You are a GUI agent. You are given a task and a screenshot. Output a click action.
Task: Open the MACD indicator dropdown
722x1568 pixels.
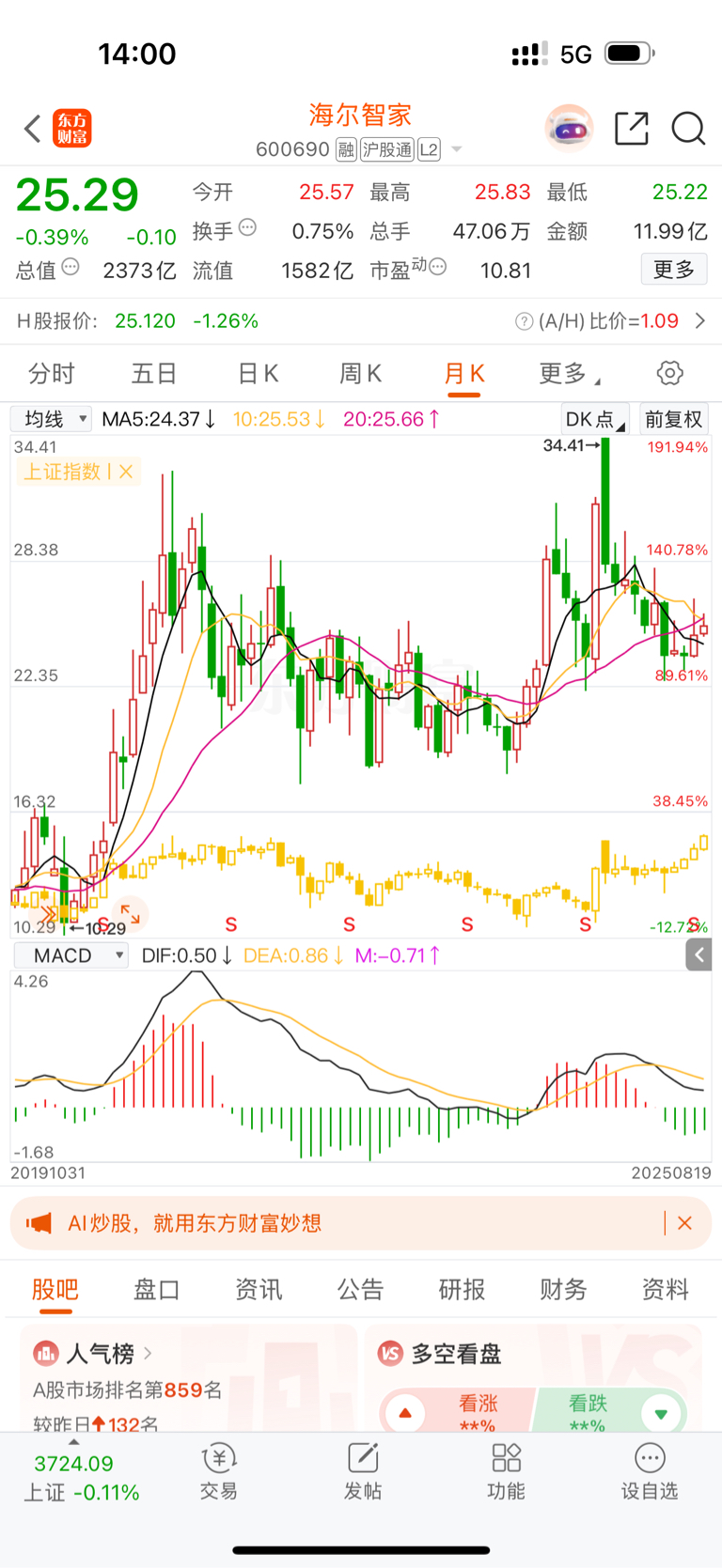pyautogui.click(x=71, y=955)
